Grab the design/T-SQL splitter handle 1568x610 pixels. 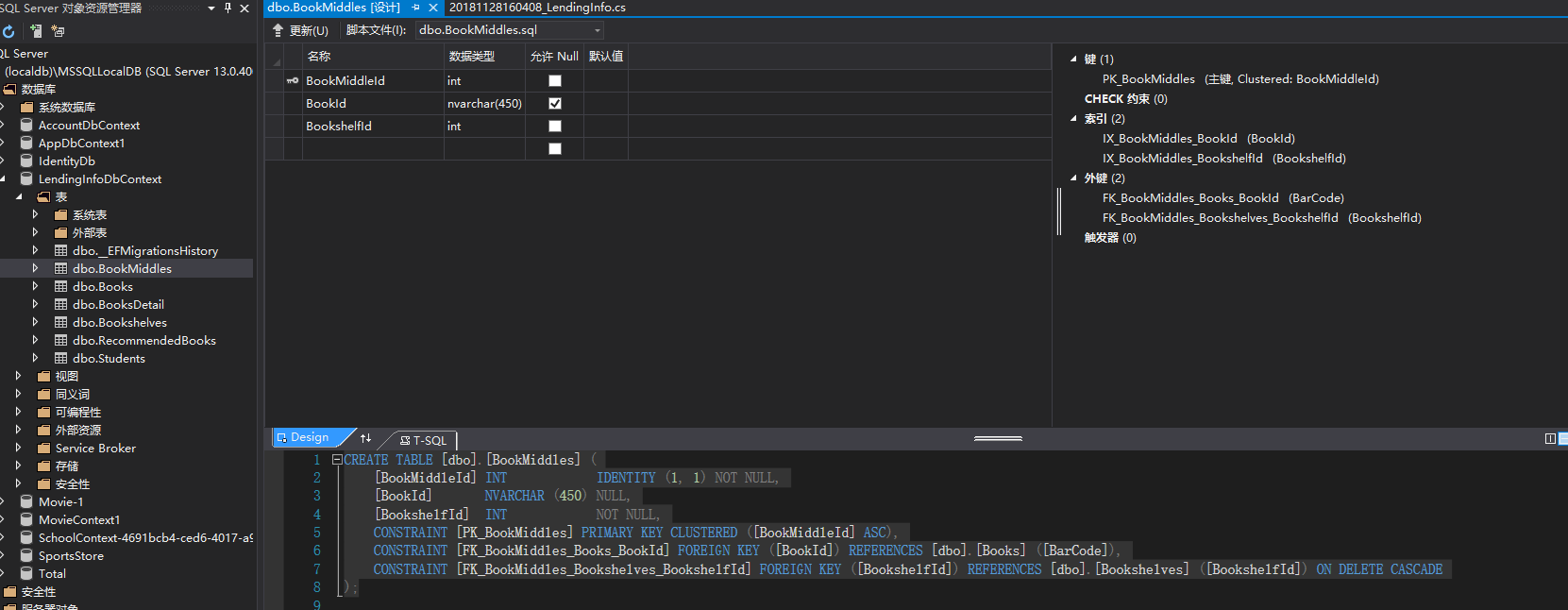point(998,438)
